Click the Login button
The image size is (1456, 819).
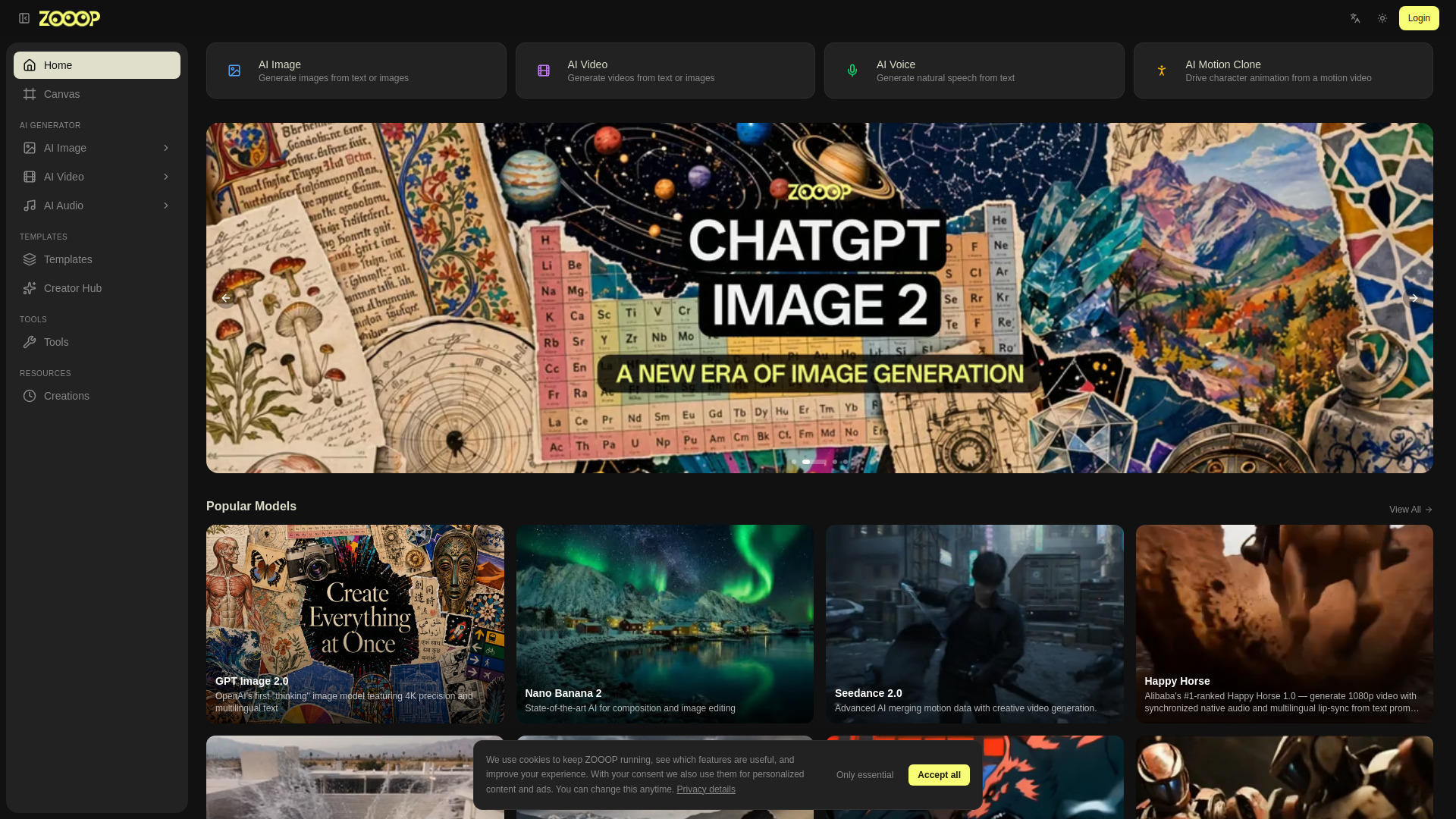(1419, 18)
